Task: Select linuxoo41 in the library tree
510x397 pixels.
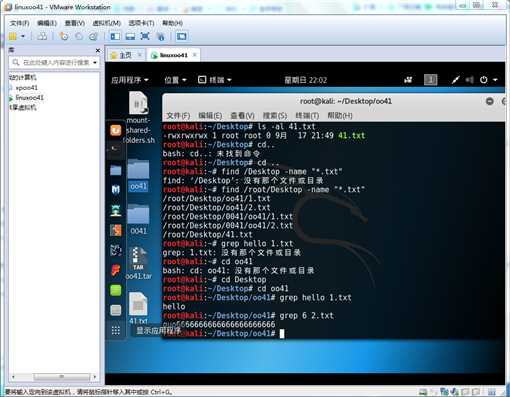Action: click(29, 98)
